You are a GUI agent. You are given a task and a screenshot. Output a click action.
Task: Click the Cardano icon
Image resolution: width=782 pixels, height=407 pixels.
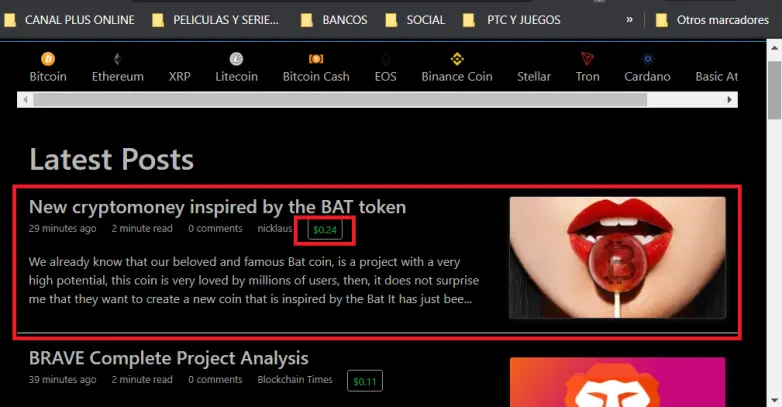tap(647, 59)
